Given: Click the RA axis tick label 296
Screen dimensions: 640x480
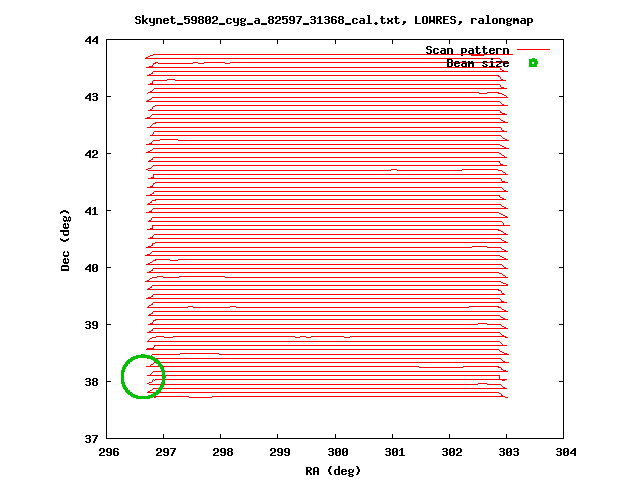Looking at the screenshot, I should coord(109,452).
